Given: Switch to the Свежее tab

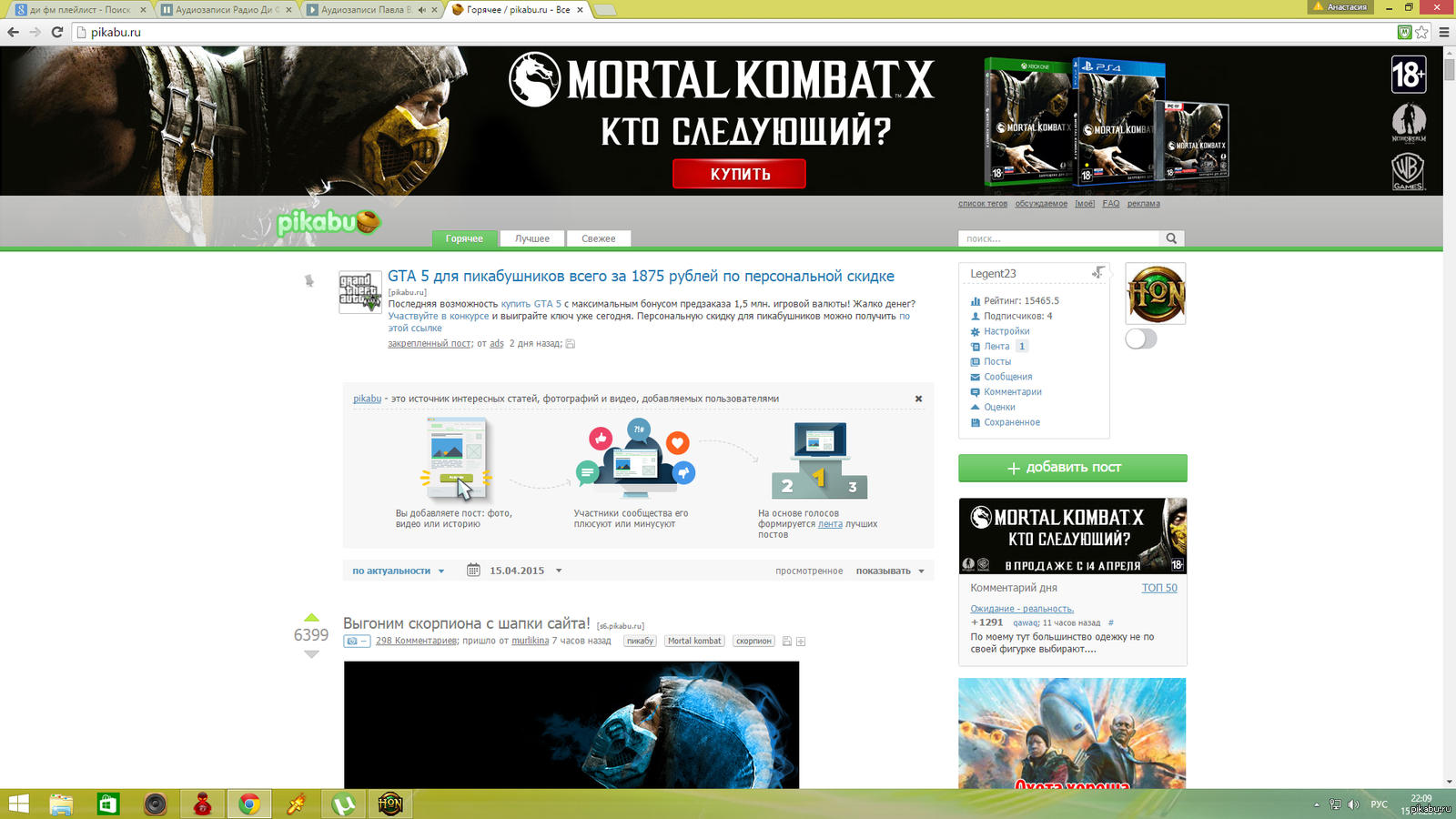Looking at the screenshot, I should click(598, 238).
